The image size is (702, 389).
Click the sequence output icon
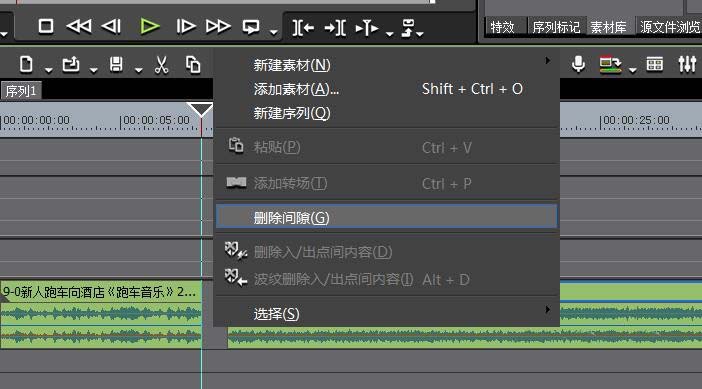[610, 64]
